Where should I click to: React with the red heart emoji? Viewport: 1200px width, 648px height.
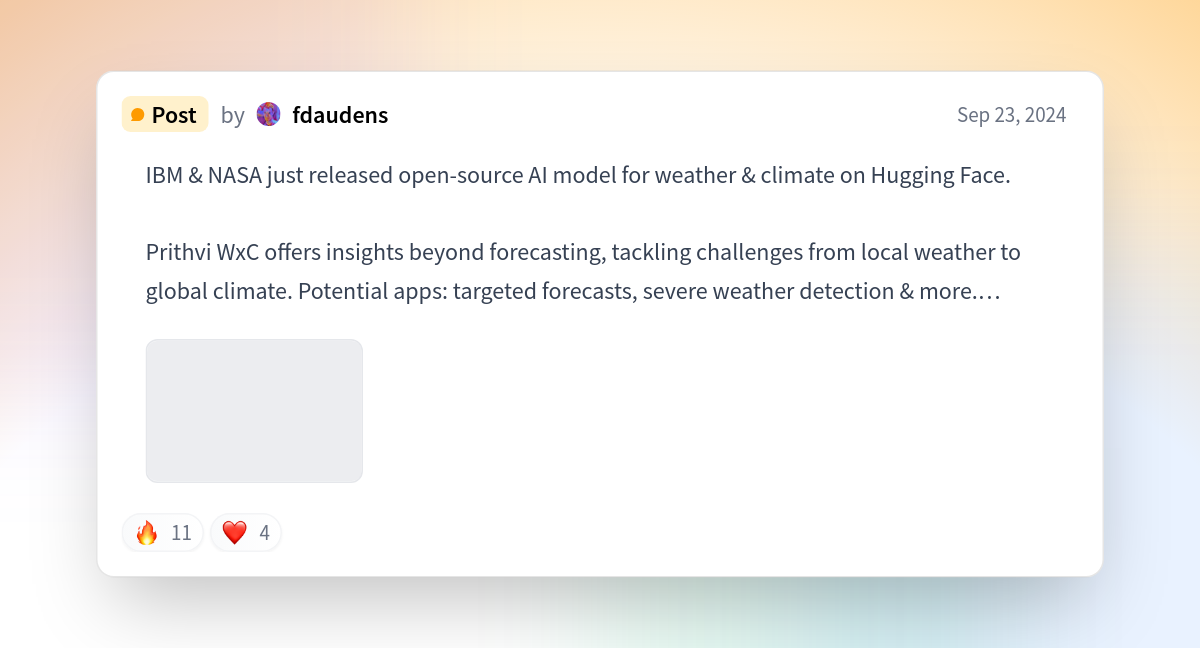coord(234,533)
